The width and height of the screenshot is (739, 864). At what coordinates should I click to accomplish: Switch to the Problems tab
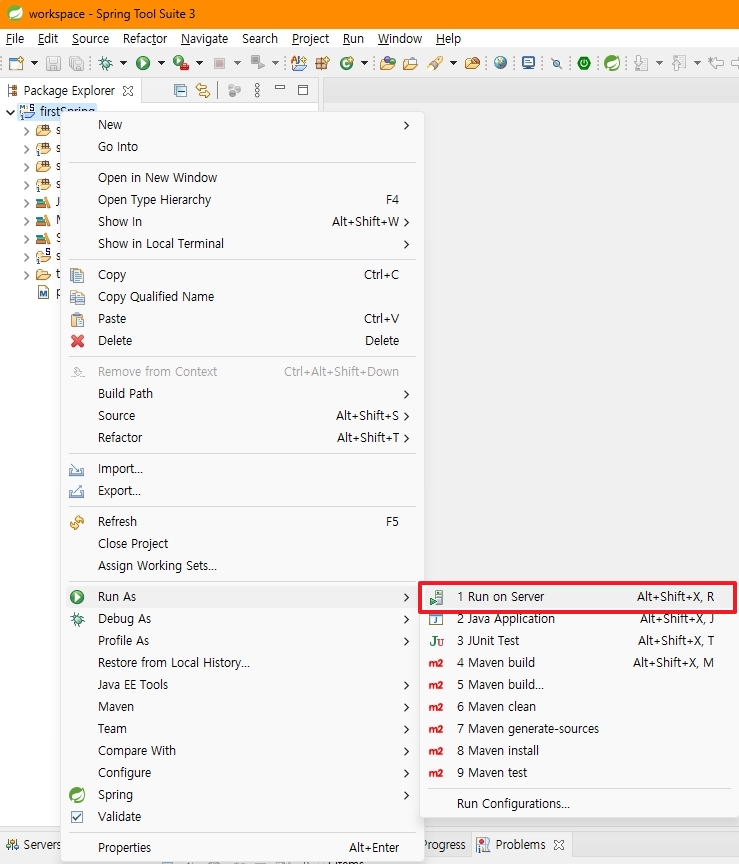tap(520, 845)
